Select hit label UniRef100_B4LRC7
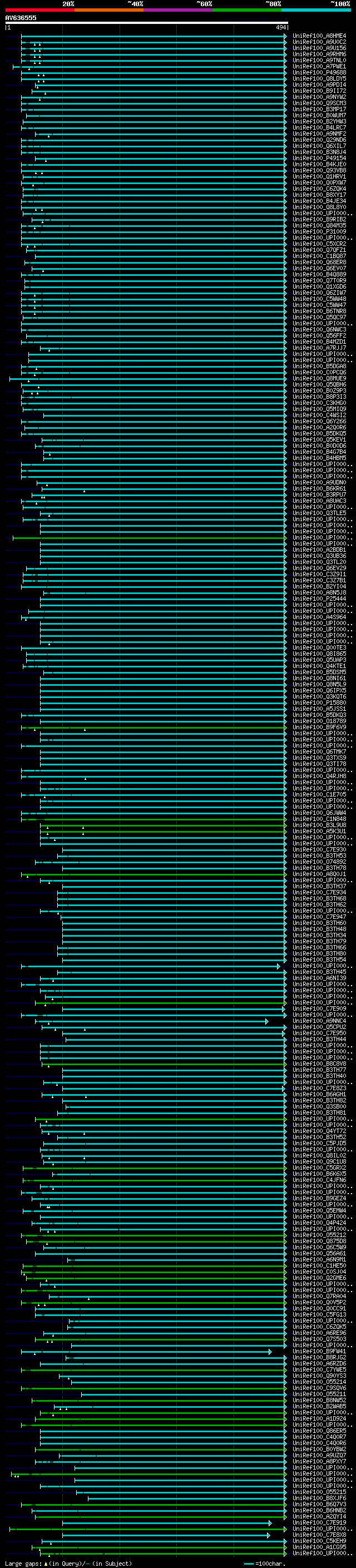The image size is (356, 1568). click(x=319, y=128)
